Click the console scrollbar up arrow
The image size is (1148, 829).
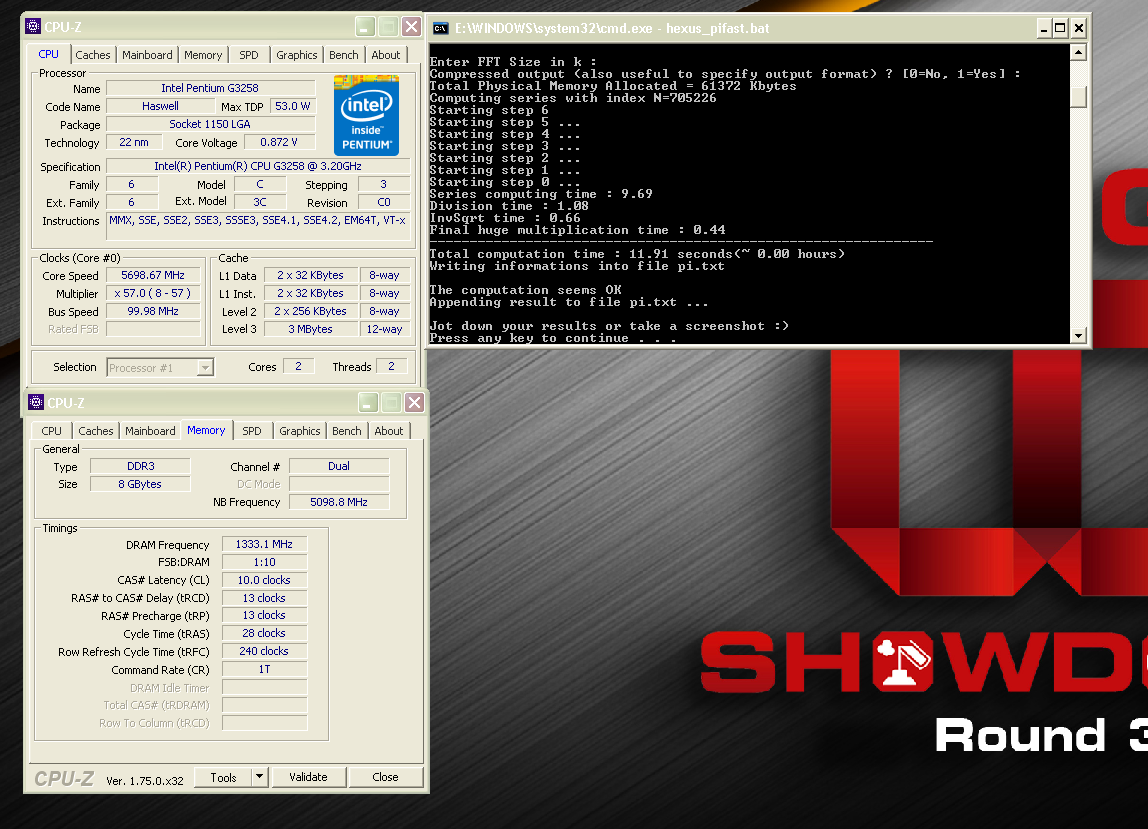pos(1078,52)
